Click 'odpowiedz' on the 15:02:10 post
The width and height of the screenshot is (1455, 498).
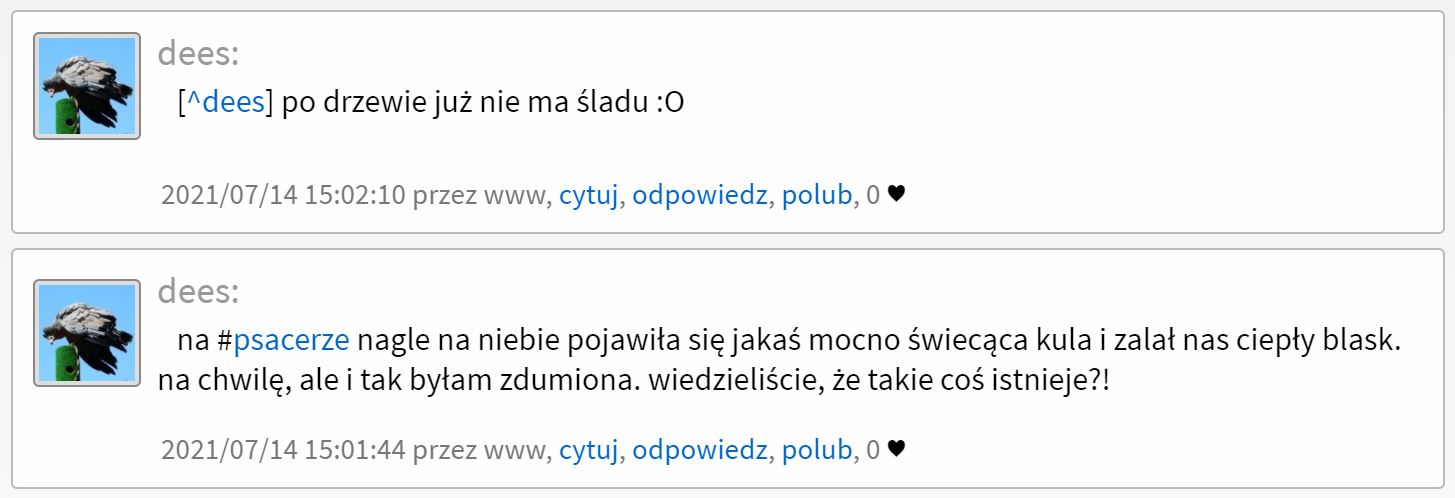tap(700, 195)
